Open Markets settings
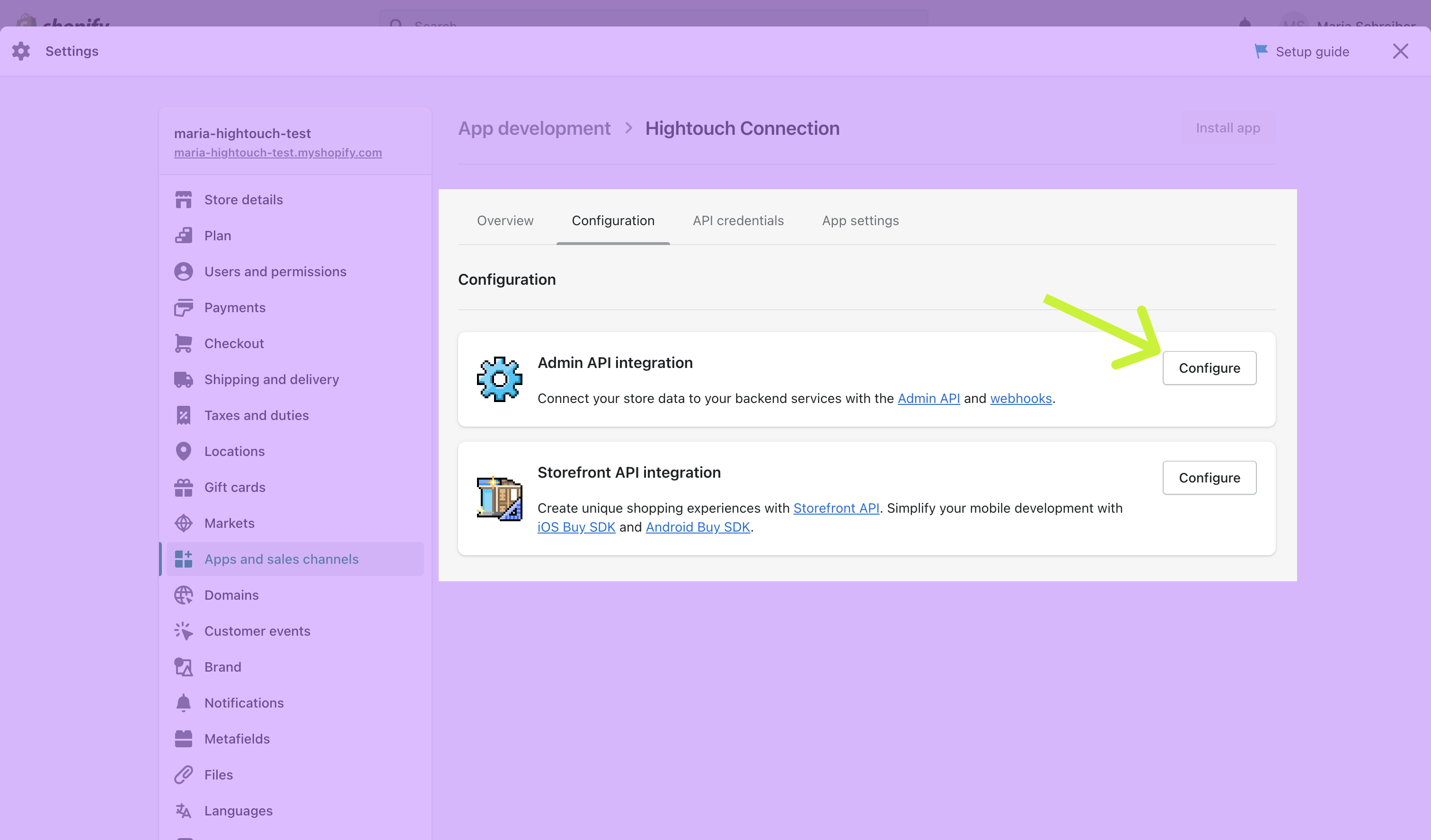 tap(295, 523)
